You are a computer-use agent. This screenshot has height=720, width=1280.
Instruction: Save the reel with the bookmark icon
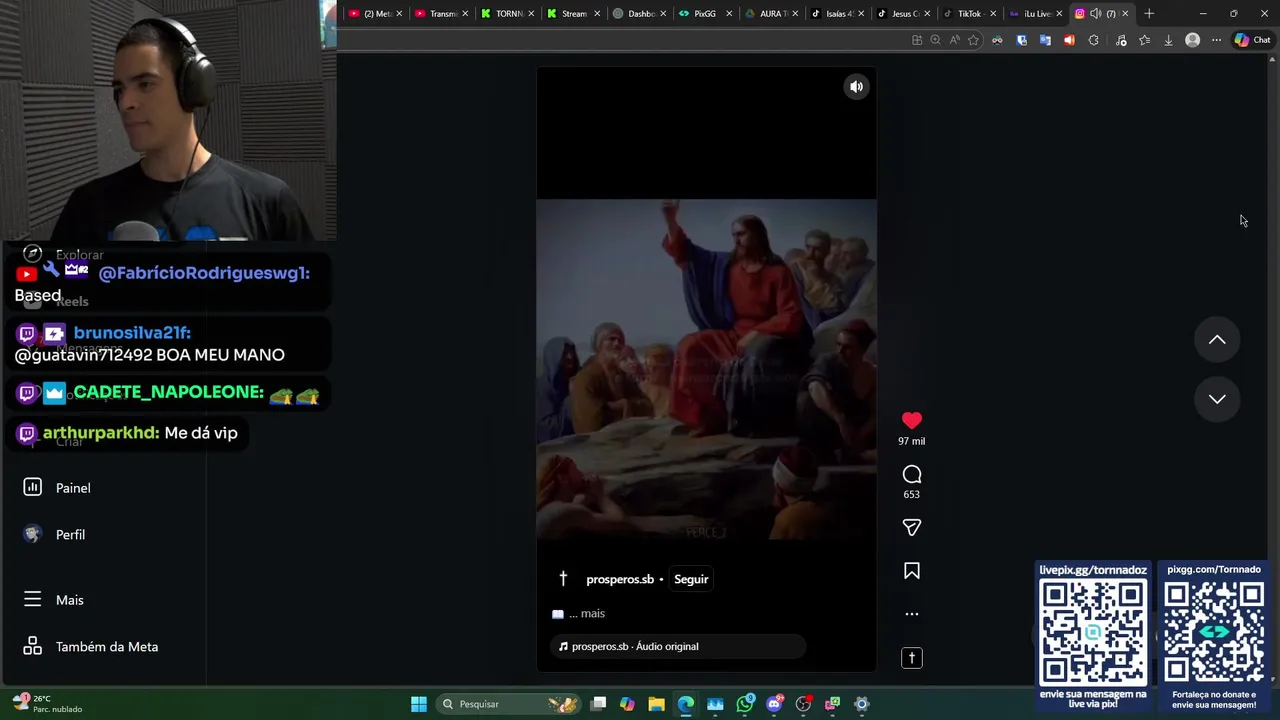coord(911,571)
